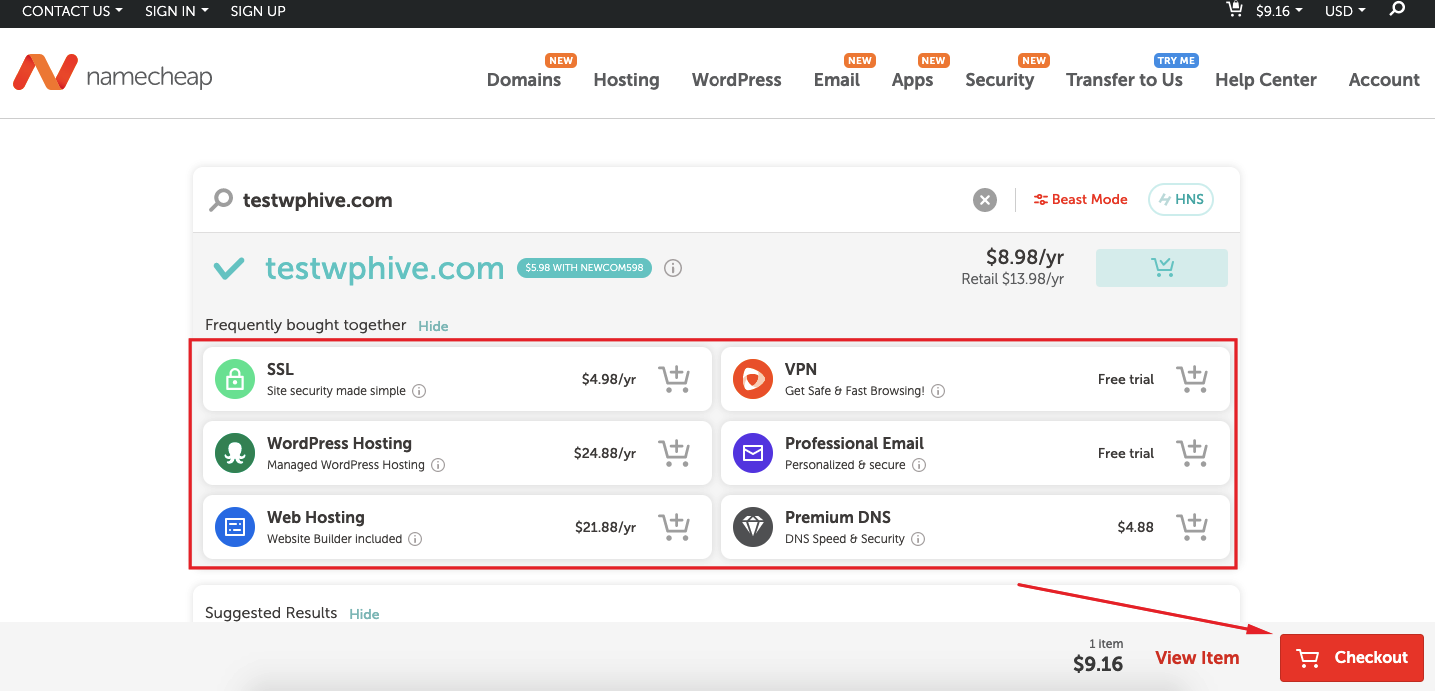
Task: Click the Namecheap logo
Action: (x=112, y=73)
